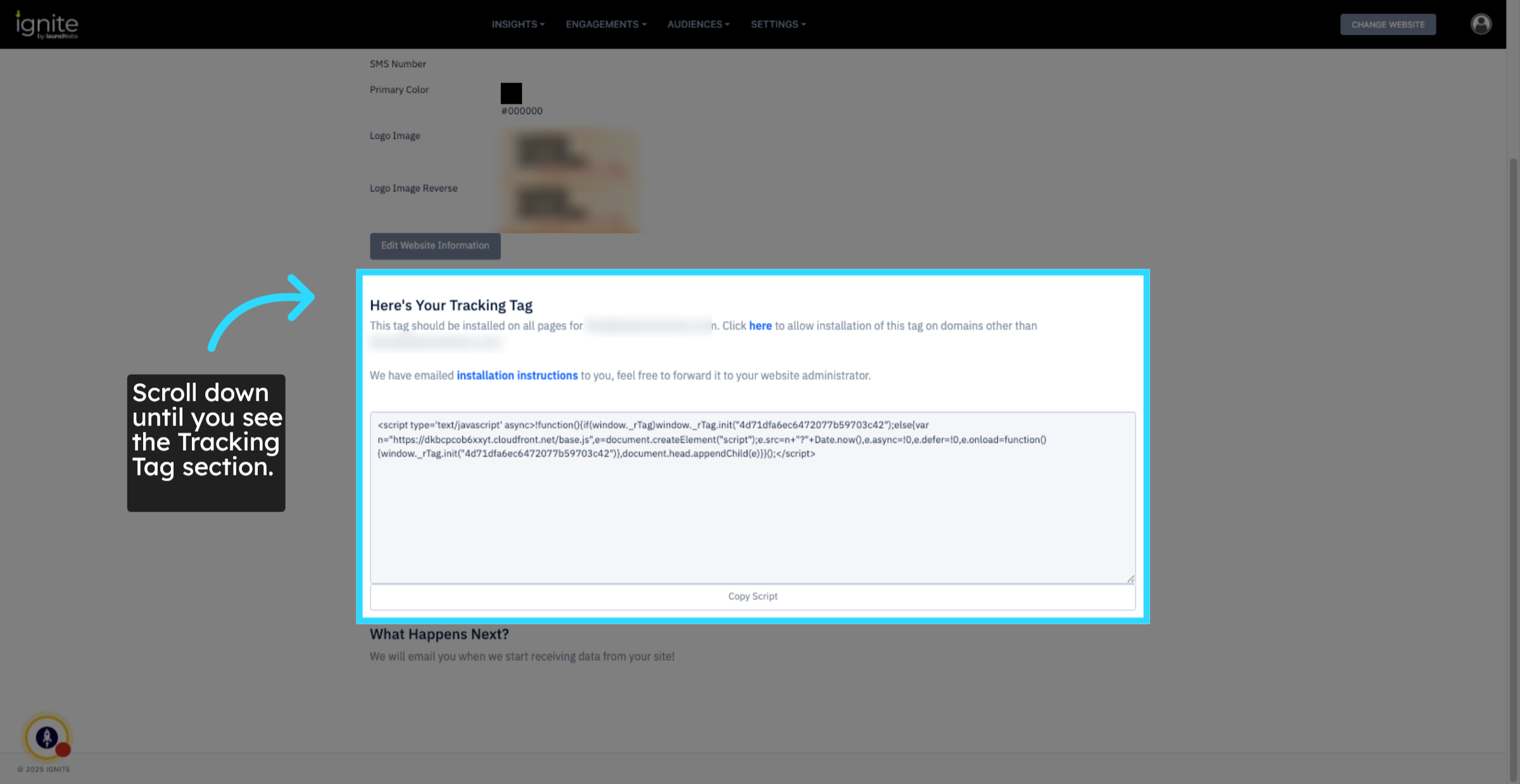
Task: Expand the Engagements dropdown menu
Action: click(x=605, y=24)
